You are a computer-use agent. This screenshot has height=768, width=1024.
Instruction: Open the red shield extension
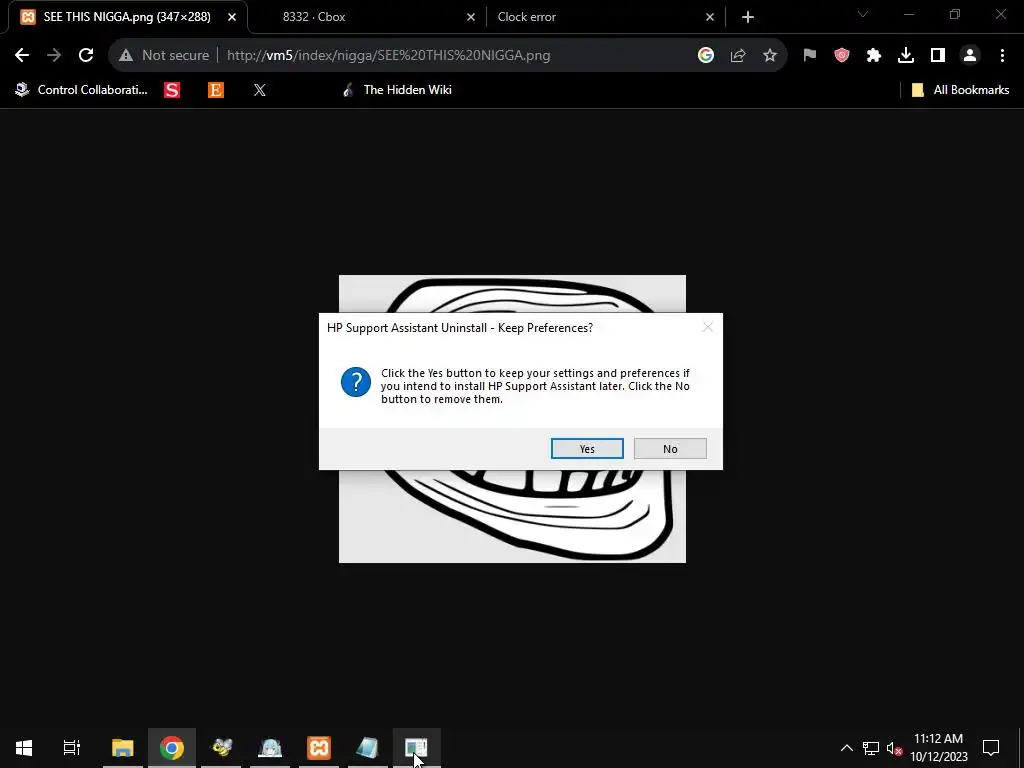(x=842, y=56)
